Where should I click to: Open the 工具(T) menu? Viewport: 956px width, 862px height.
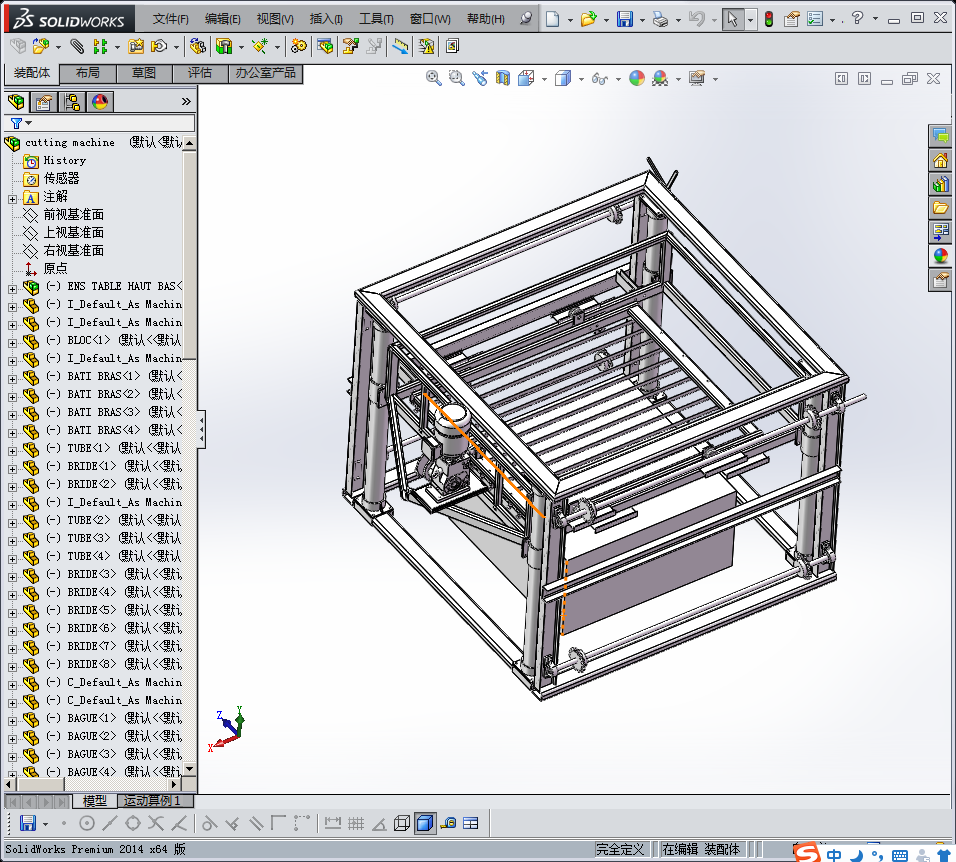coord(376,19)
